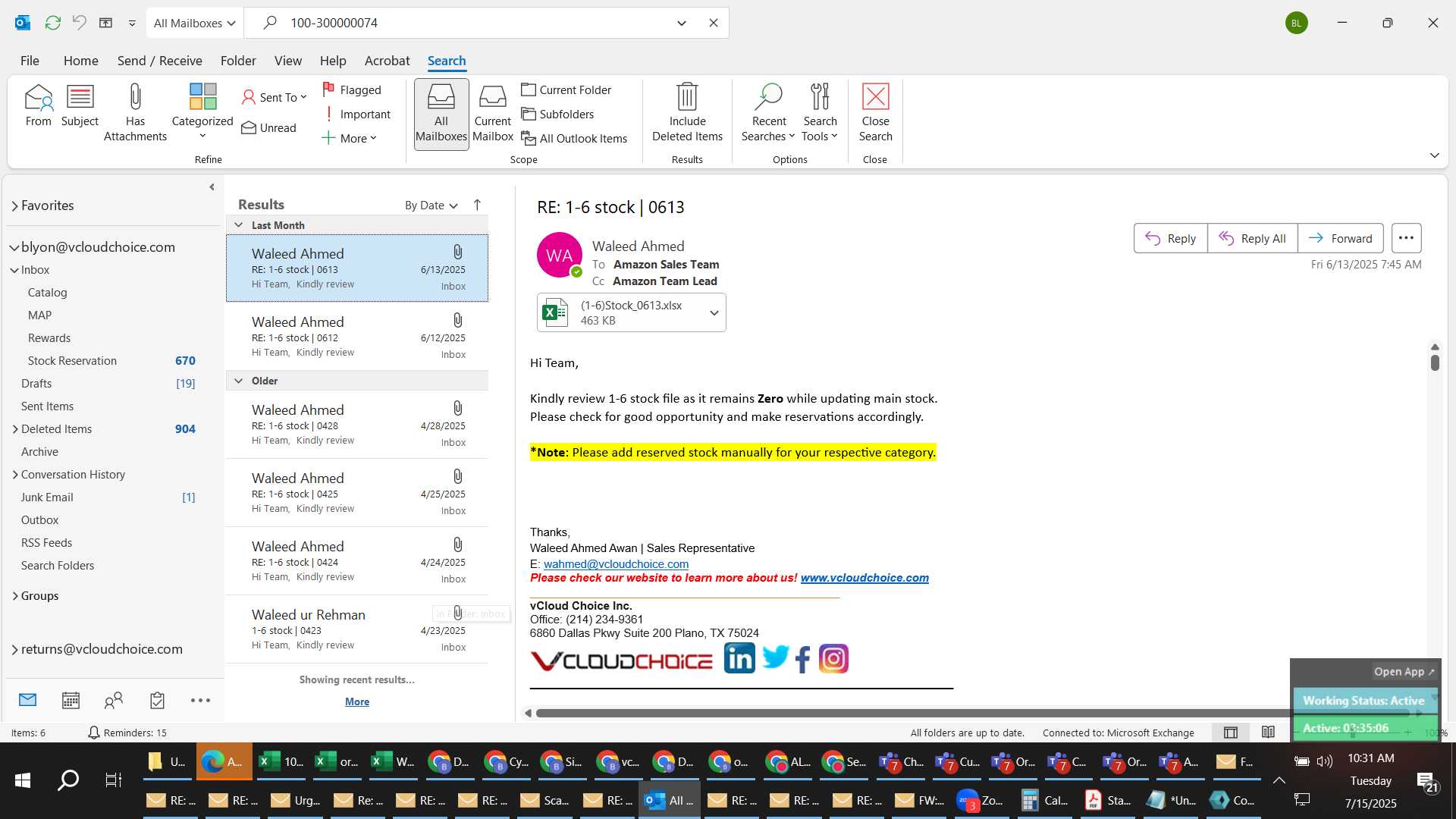This screenshot has height=819, width=1456.
Task: Filter search by From sender
Action: [39, 106]
